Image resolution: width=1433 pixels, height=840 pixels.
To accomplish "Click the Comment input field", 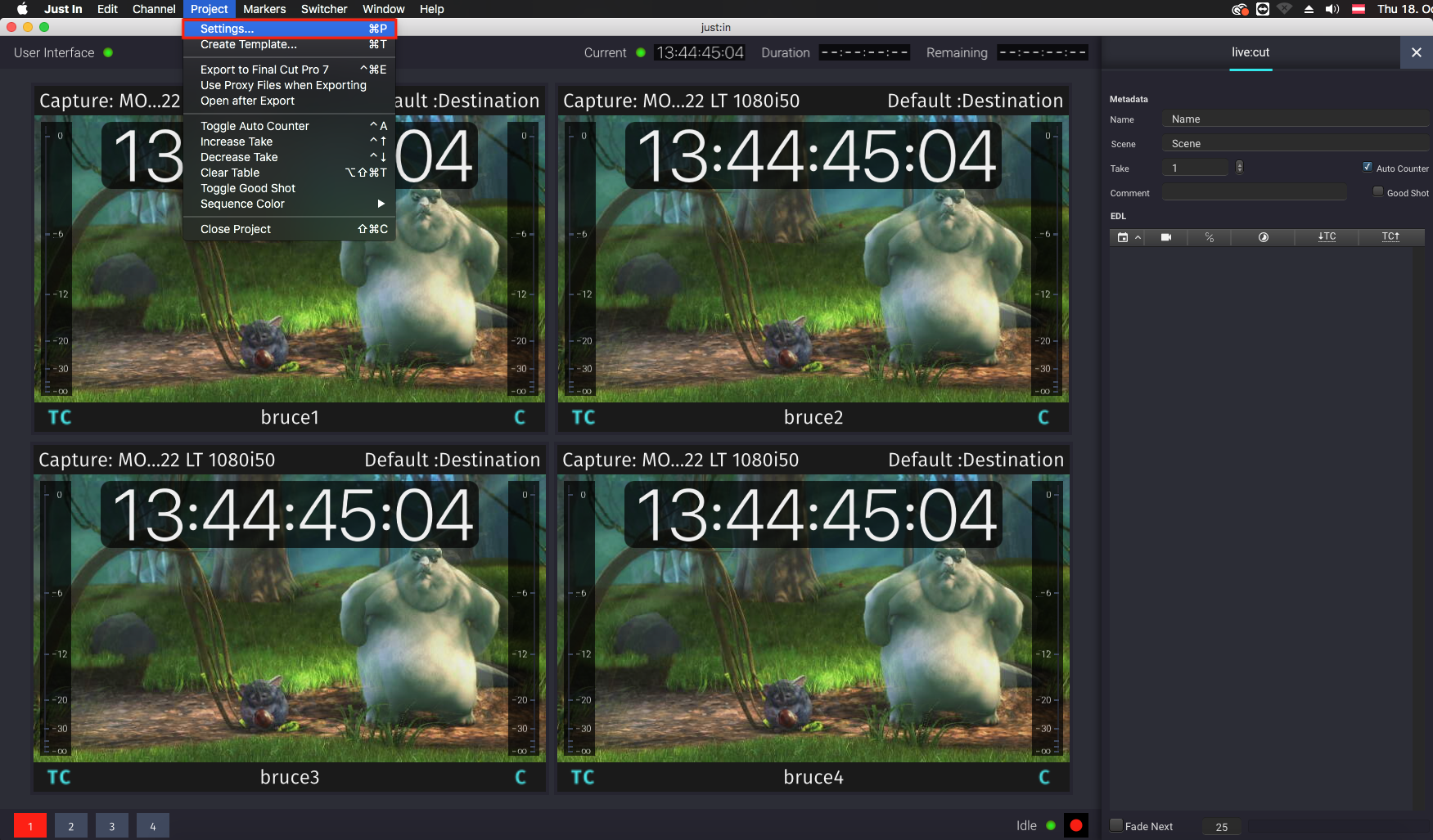I will 1254,193.
